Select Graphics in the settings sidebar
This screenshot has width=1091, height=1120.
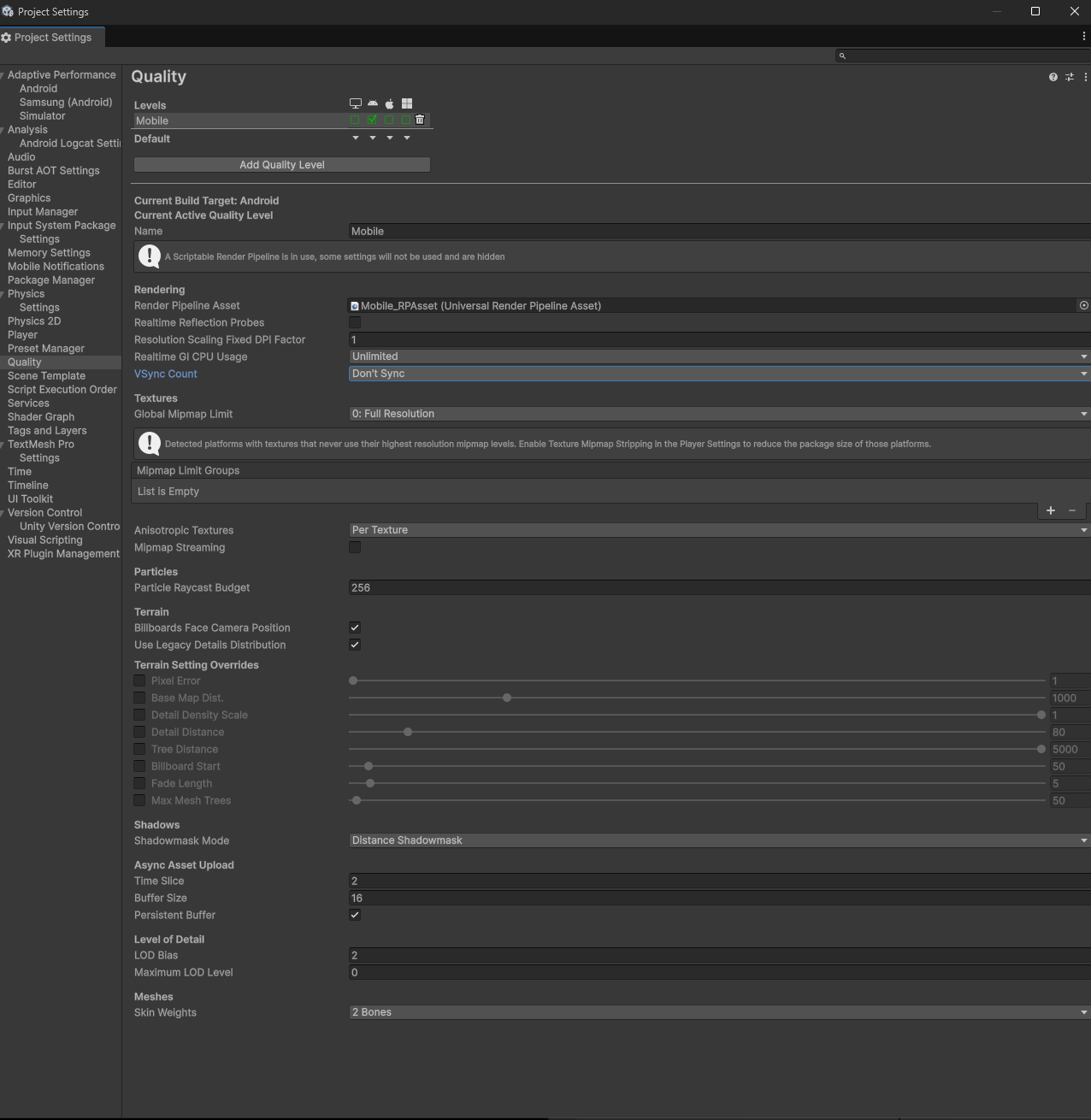click(x=29, y=198)
